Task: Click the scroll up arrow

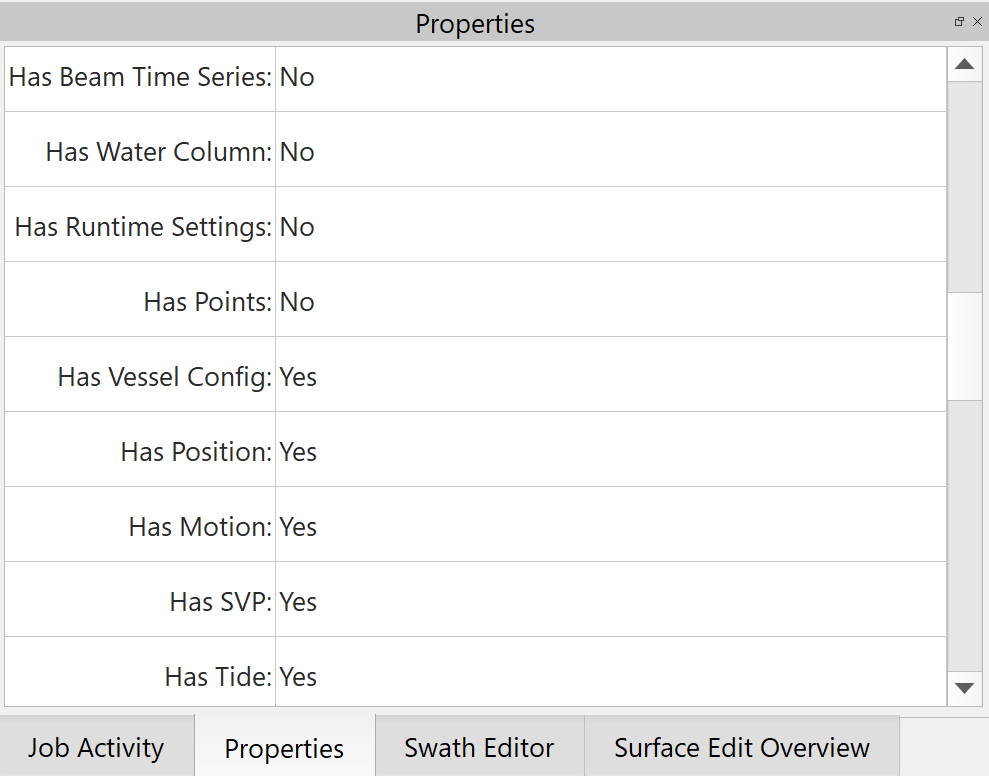Action: coord(964,65)
